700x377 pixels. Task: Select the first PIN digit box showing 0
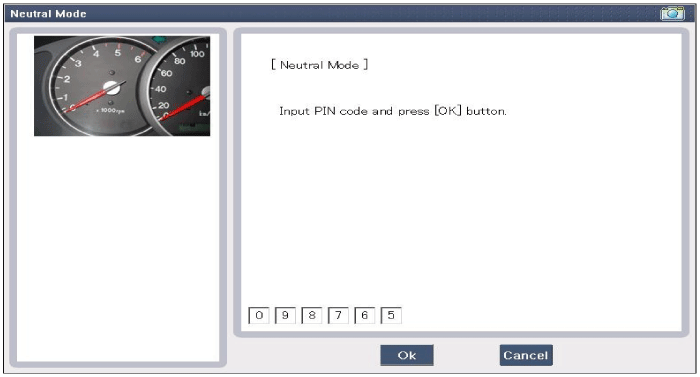(258, 315)
